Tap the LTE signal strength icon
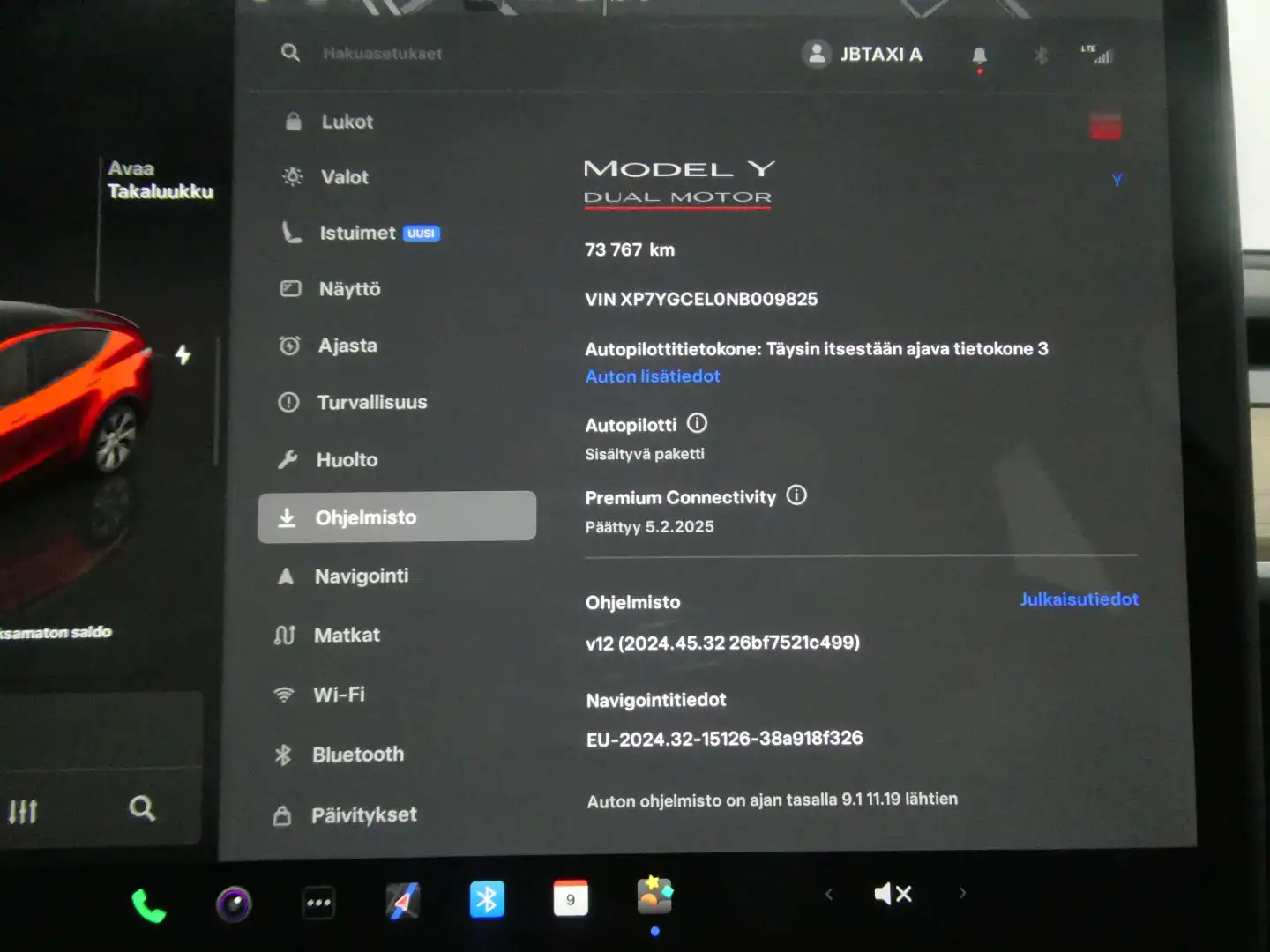Screen dimensions: 1270x952 click(x=1098, y=55)
